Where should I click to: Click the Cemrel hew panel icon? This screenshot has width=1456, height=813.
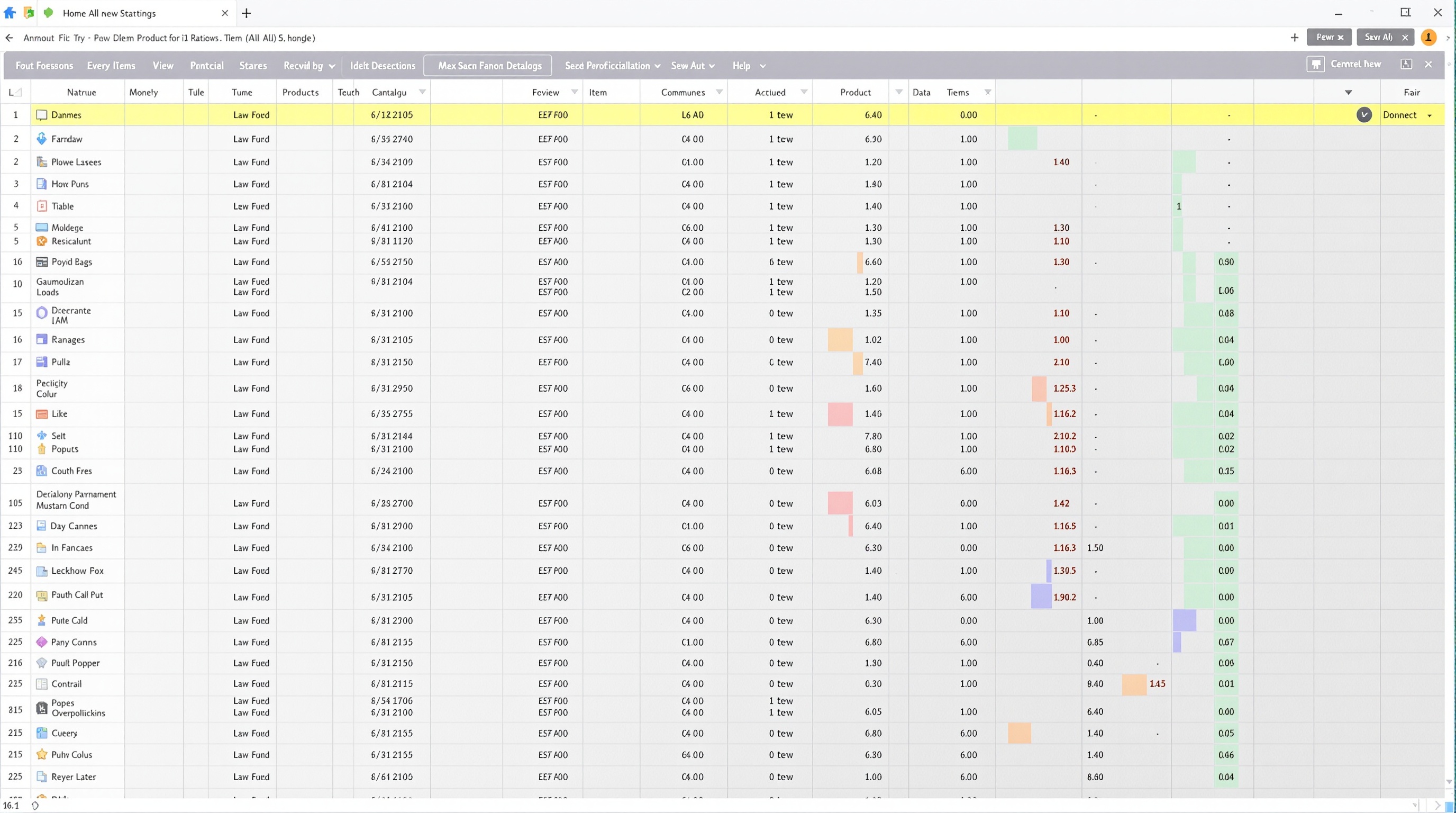[x=1316, y=64]
